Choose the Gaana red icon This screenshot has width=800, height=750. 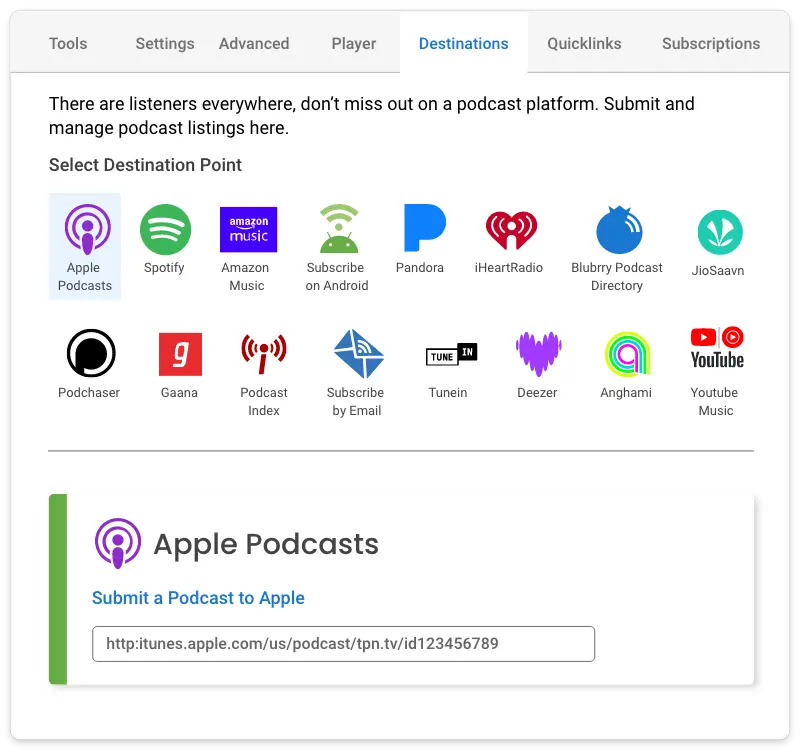tap(181, 354)
